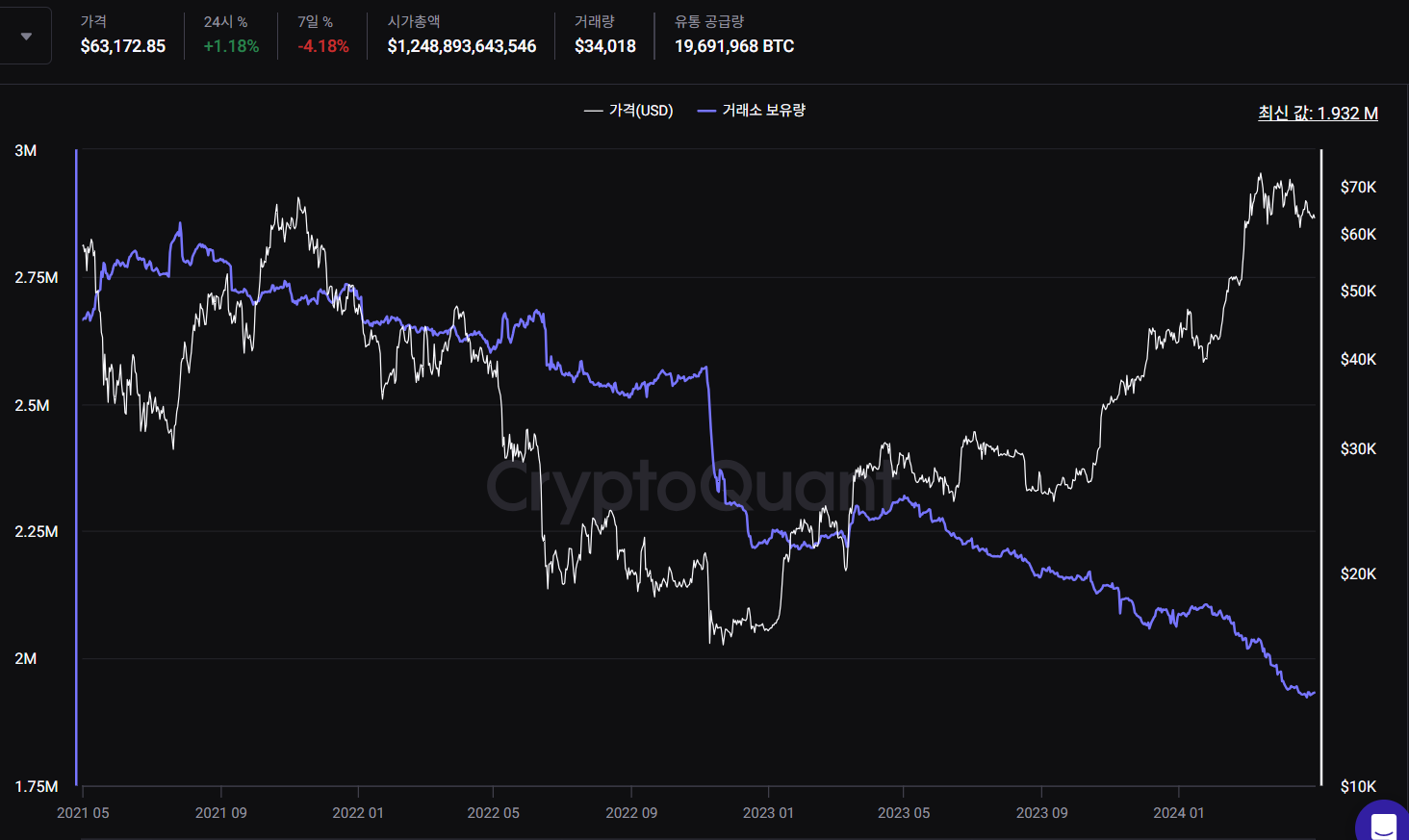
Task: Jump to the 2023 05 x-axis tick
Action: pyautogui.click(x=904, y=813)
